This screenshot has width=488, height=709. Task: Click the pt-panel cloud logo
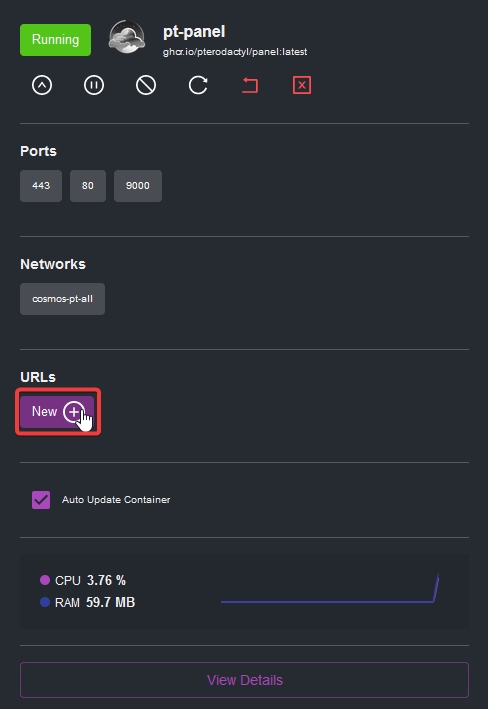[127, 37]
